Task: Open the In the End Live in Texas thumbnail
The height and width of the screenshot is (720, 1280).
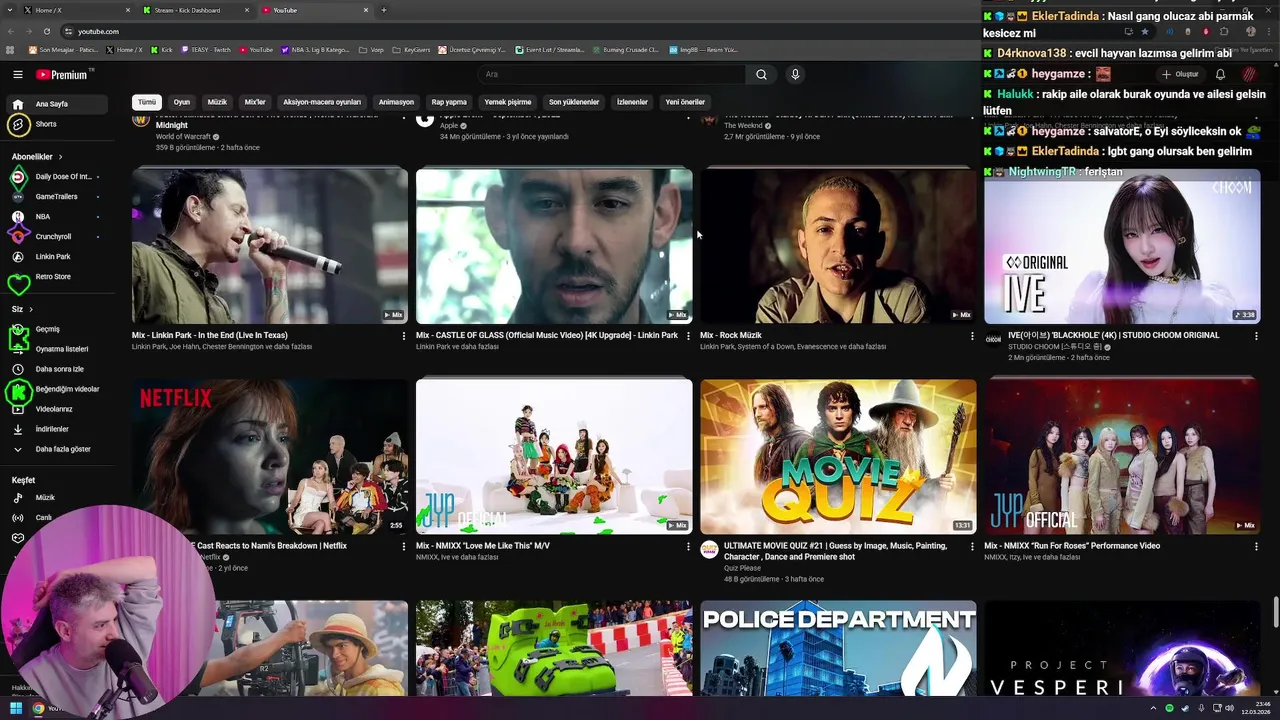Action: point(270,246)
